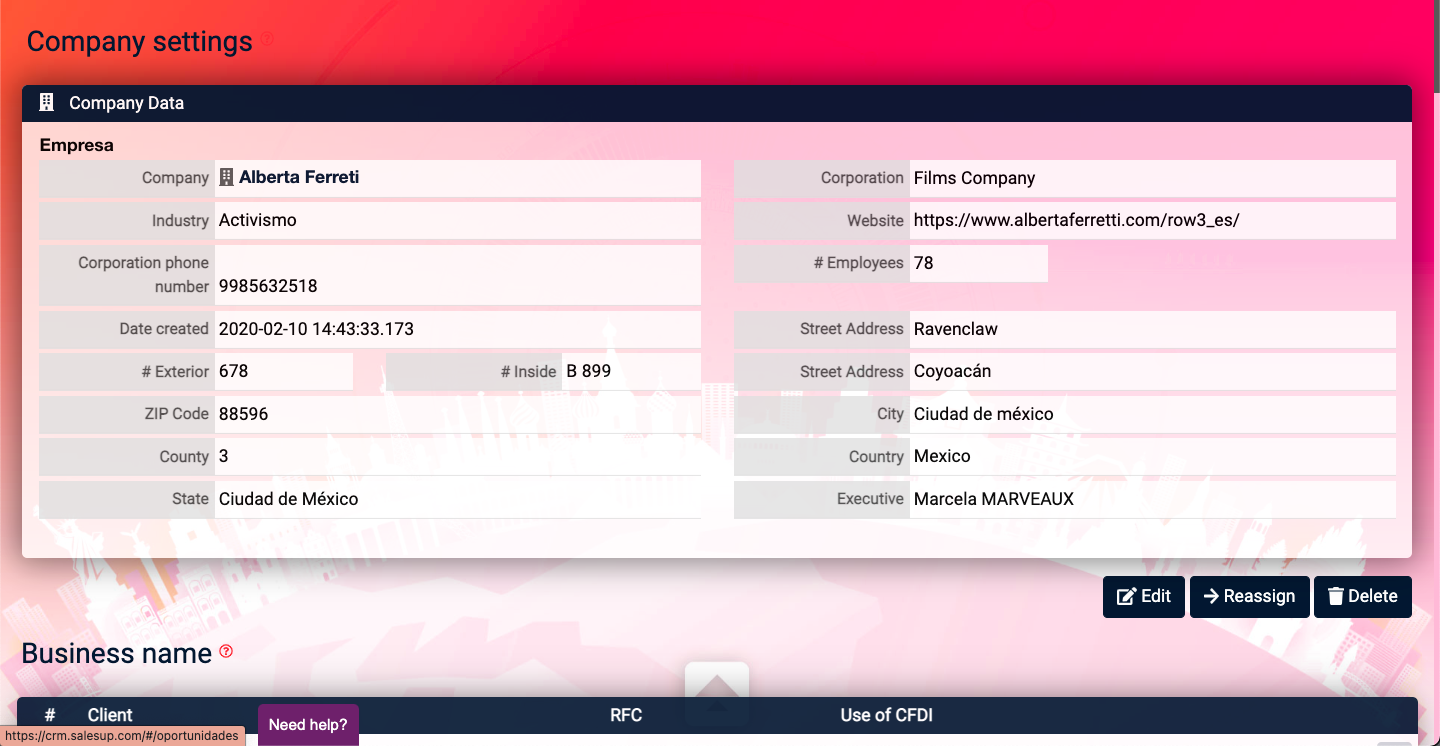The width and height of the screenshot is (1440, 746).
Task: Click the help icon beside Business name
Action: (x=226, y=652)
